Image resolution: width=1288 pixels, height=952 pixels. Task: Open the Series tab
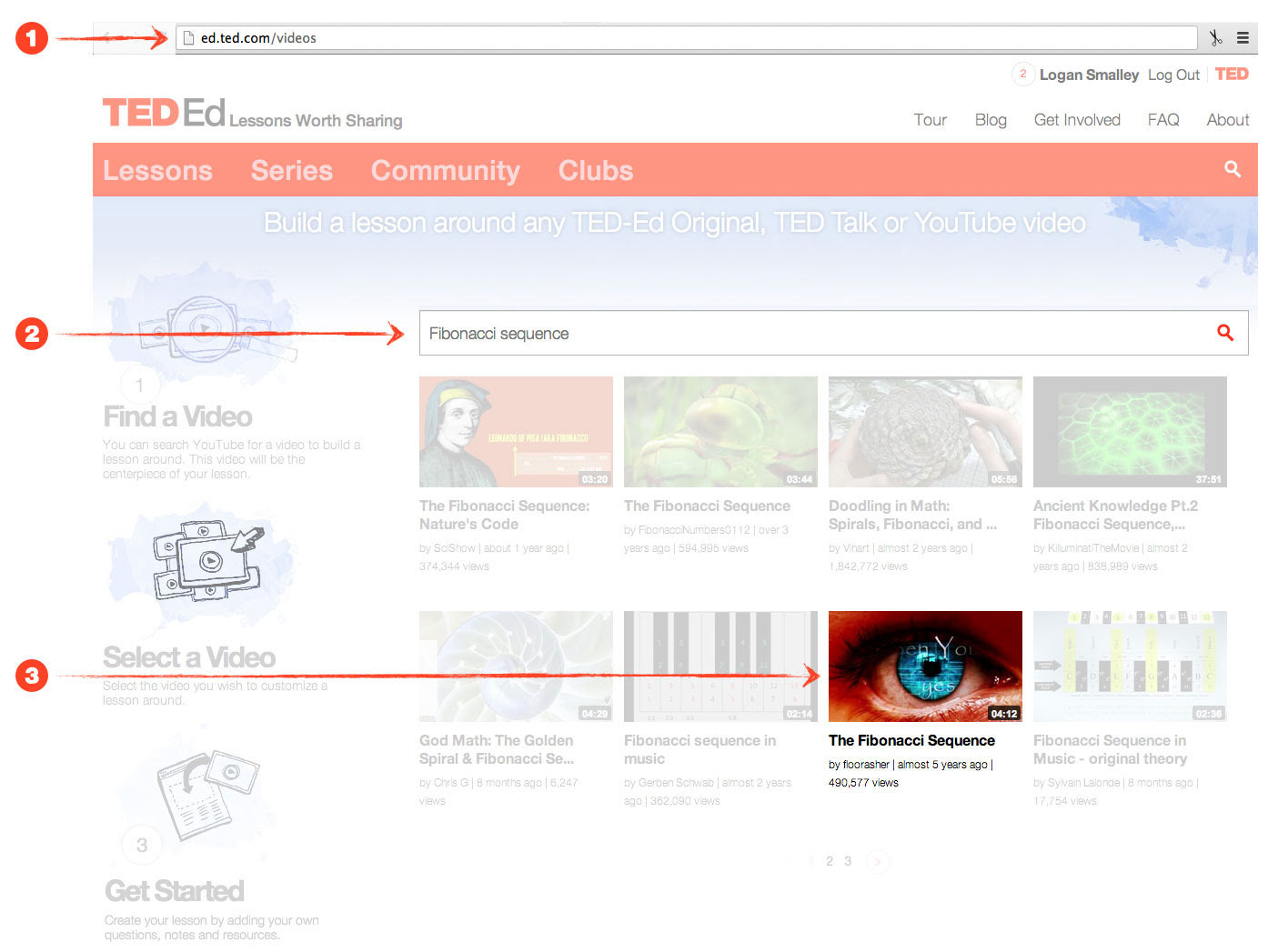click(292, 171)
